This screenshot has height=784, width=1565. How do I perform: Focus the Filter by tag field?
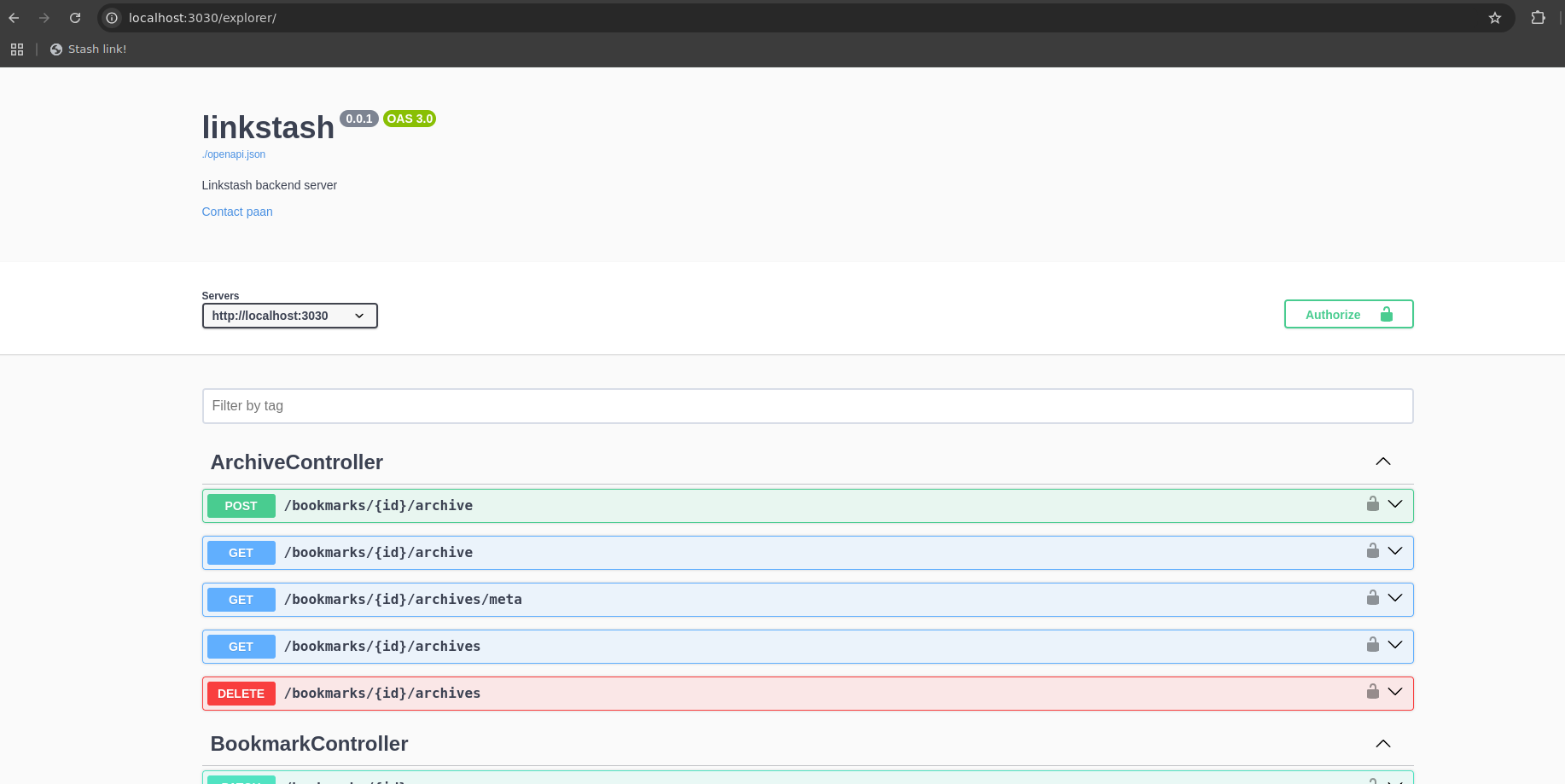807,406
